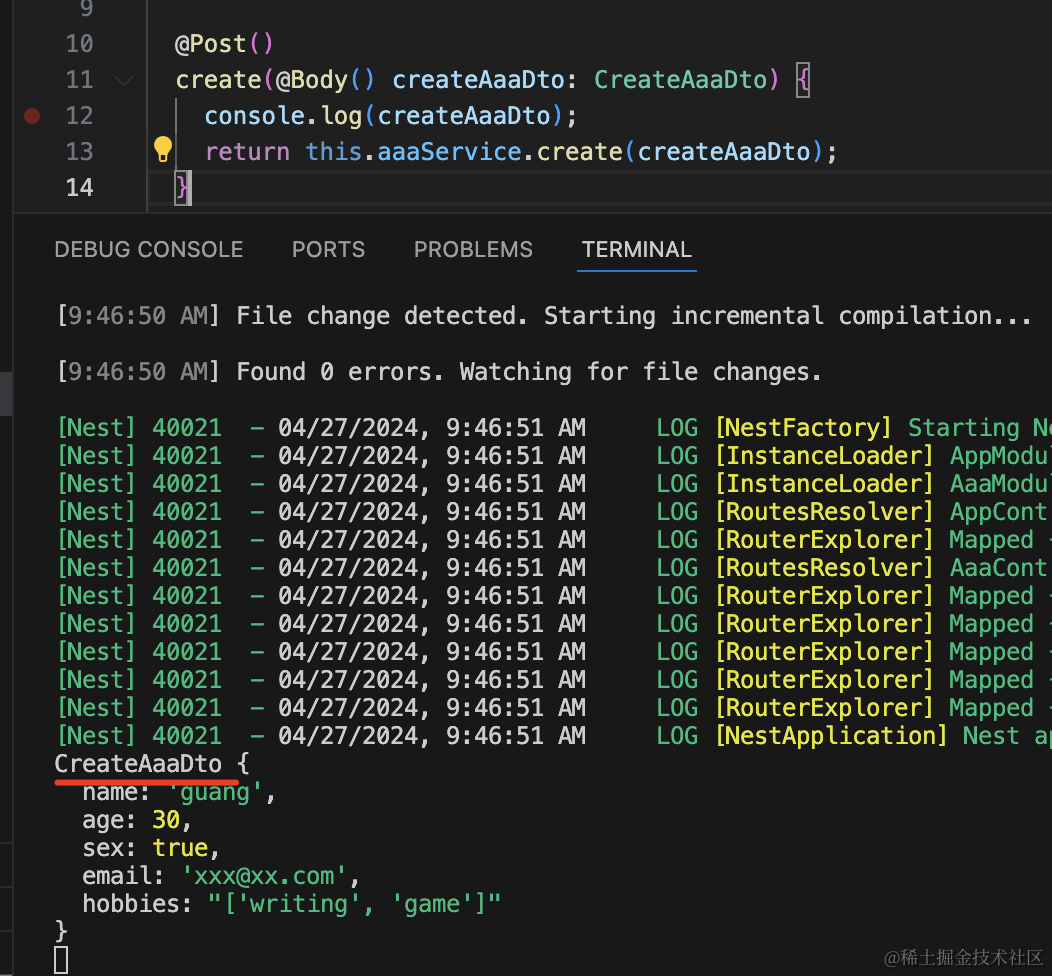1052x976 pixels.
Task: Place cursor on console.log call
Action: tap(283, 116)
